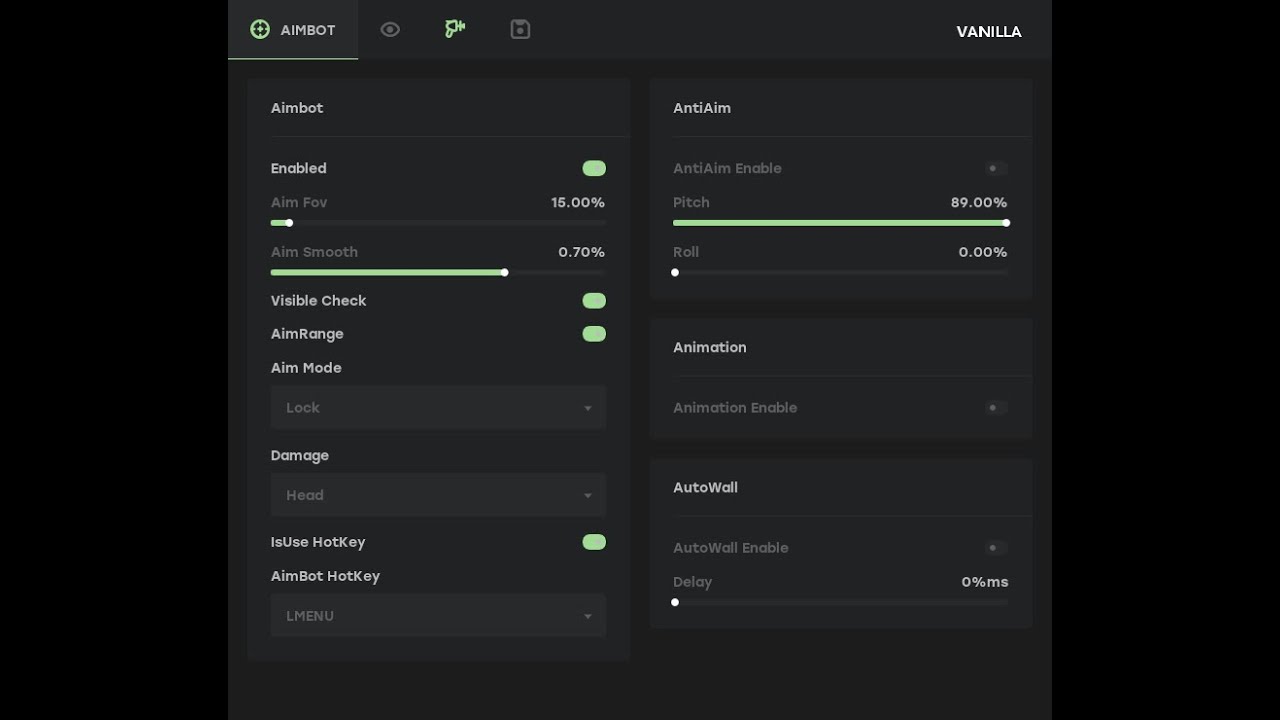The width and height of the screenshot is (1280, 720).
Task: Turn off the Visible Check switch
Action: 594,301
